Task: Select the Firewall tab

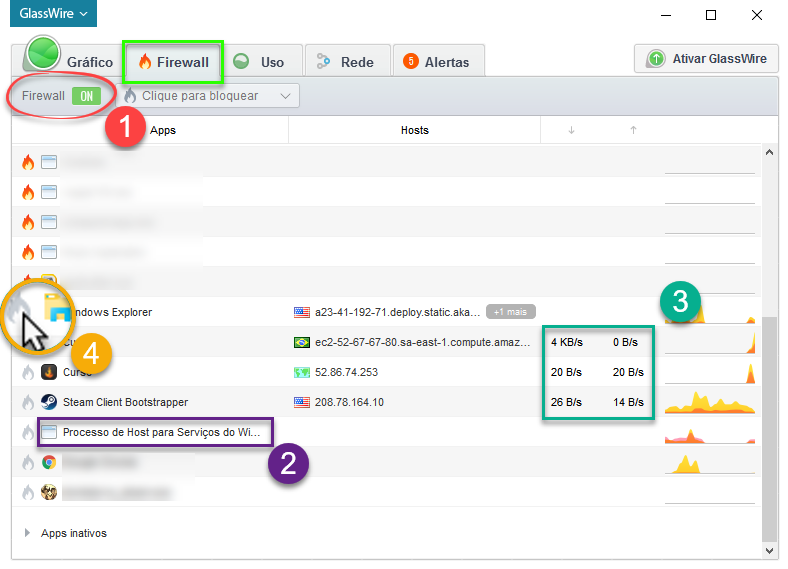Action: click(173, 62)
